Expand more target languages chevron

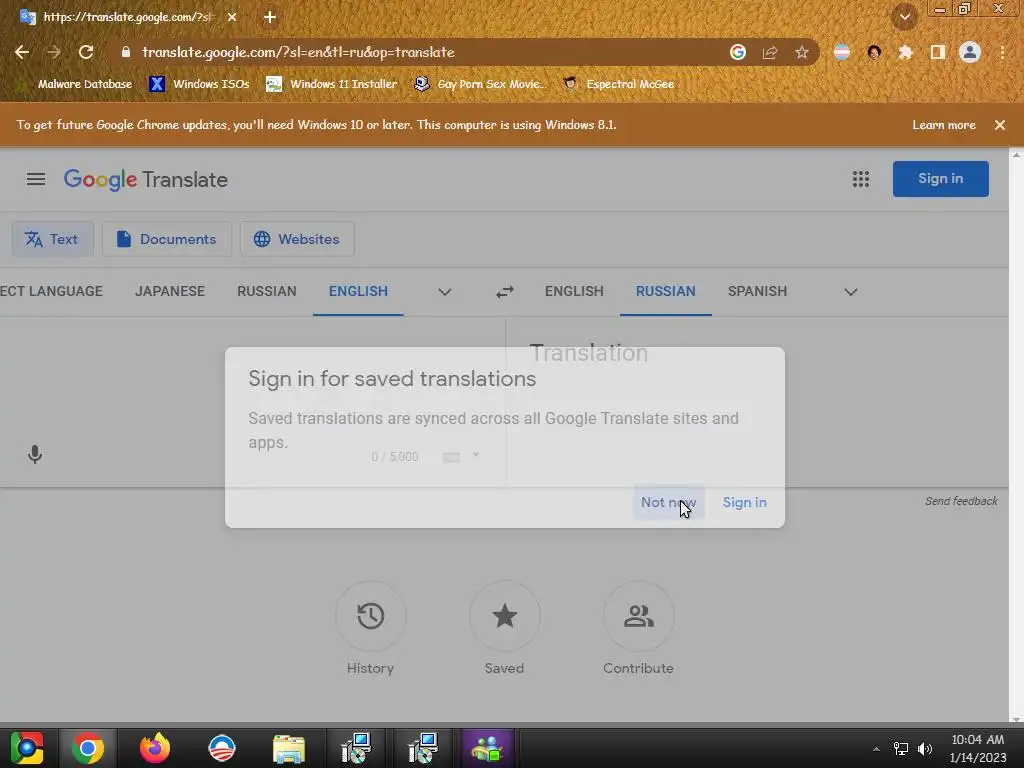coord(850,292)
